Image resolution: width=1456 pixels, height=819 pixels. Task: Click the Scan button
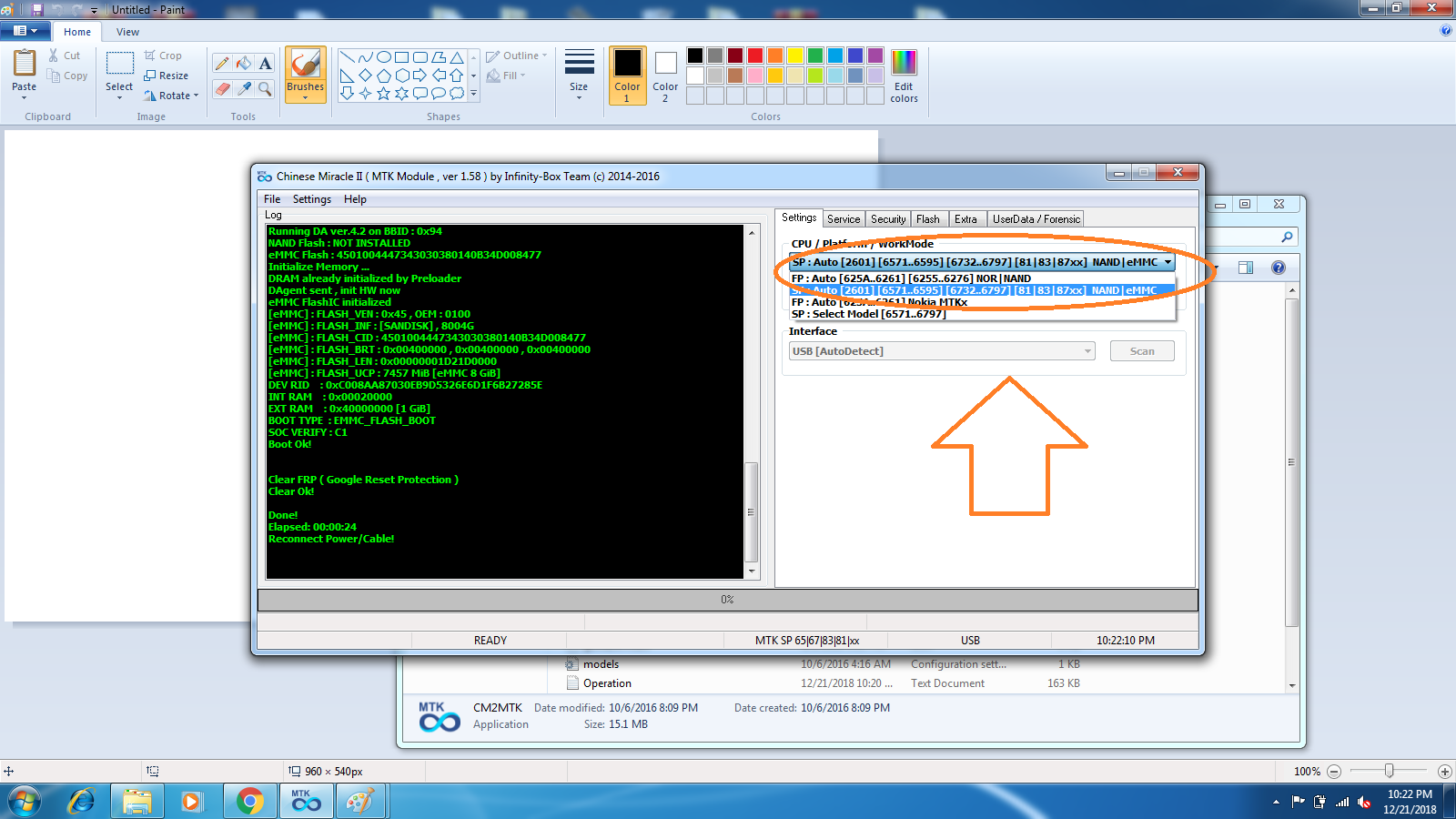point(1142,351)
